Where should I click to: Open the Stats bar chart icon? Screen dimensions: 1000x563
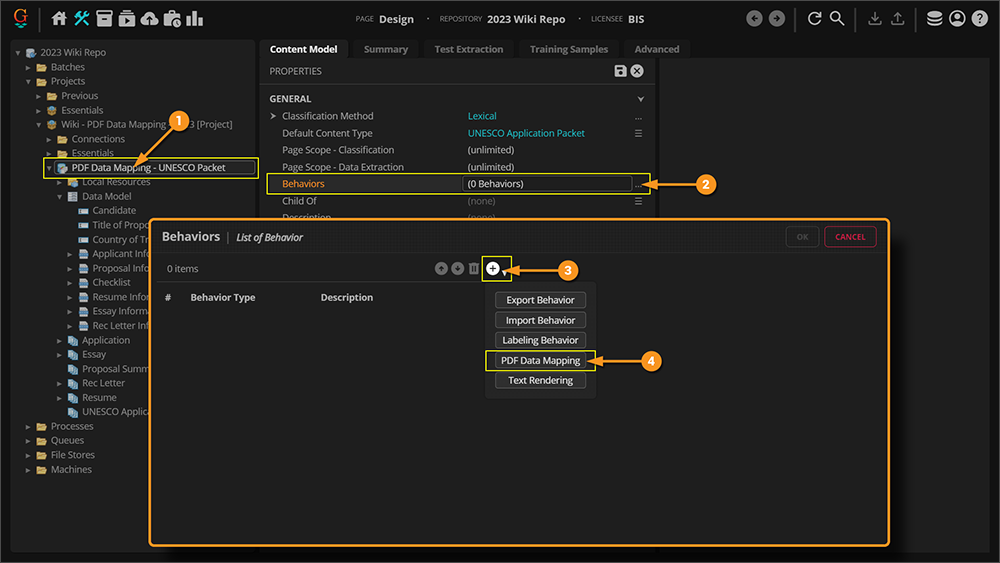point(194,19)
